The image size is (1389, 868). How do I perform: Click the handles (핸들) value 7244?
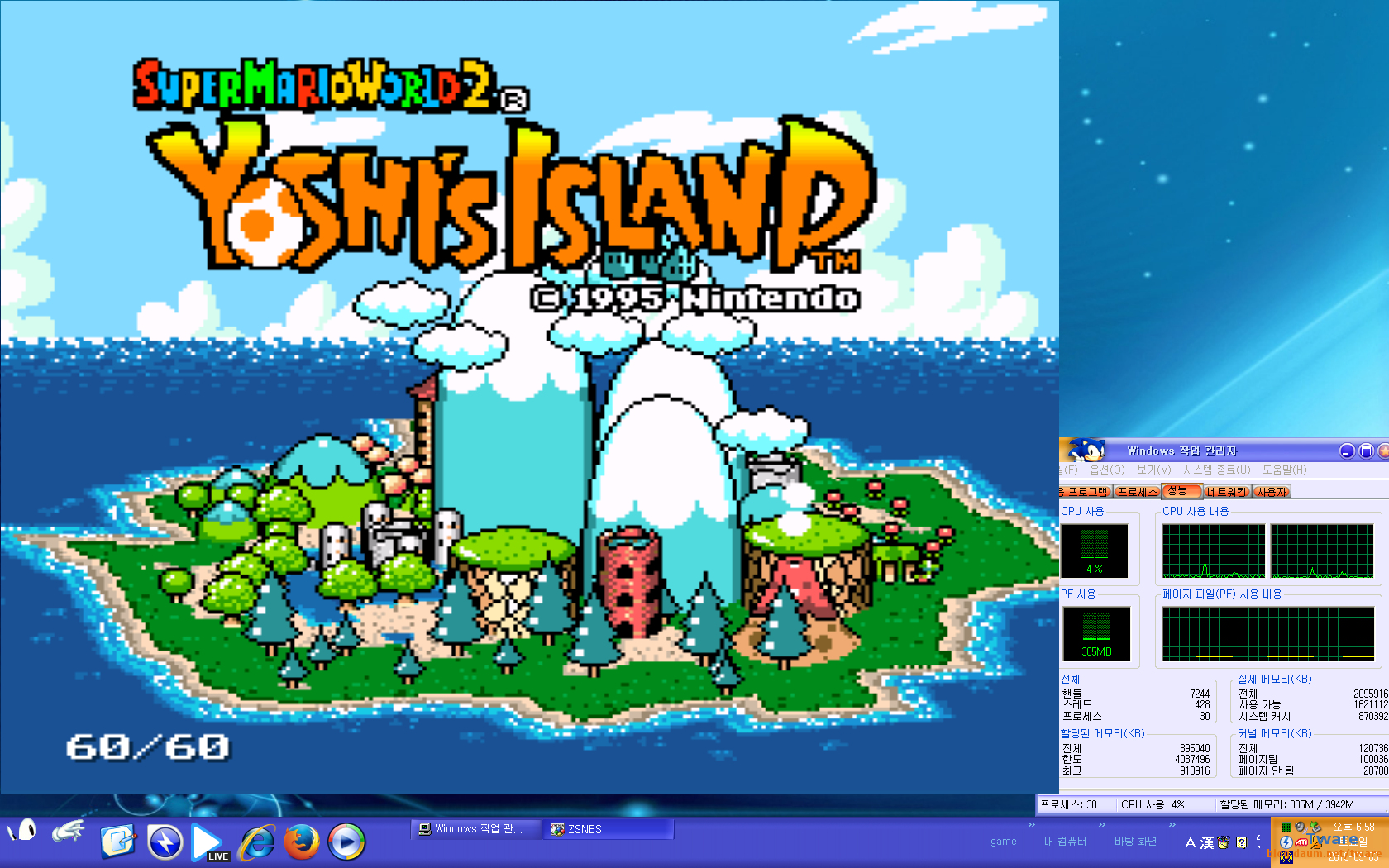click(x=1200, y=694)
